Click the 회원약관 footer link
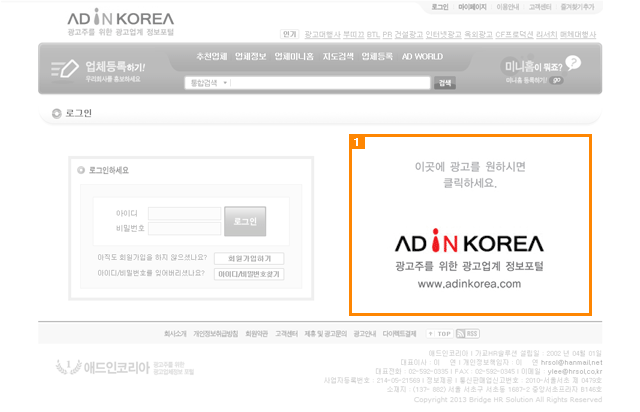The image size is (640, 412). pos(256,334)
